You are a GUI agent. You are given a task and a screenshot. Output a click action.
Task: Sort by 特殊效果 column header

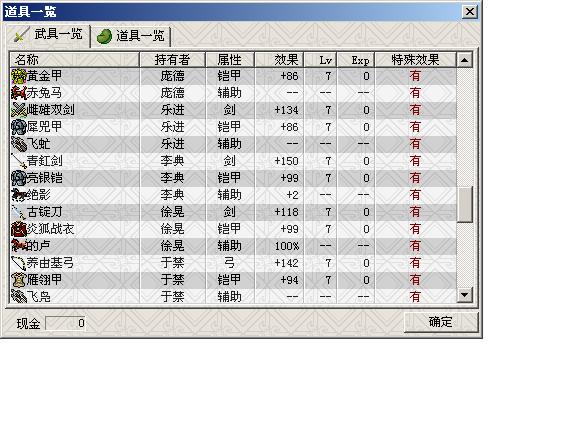coord(415,60)
